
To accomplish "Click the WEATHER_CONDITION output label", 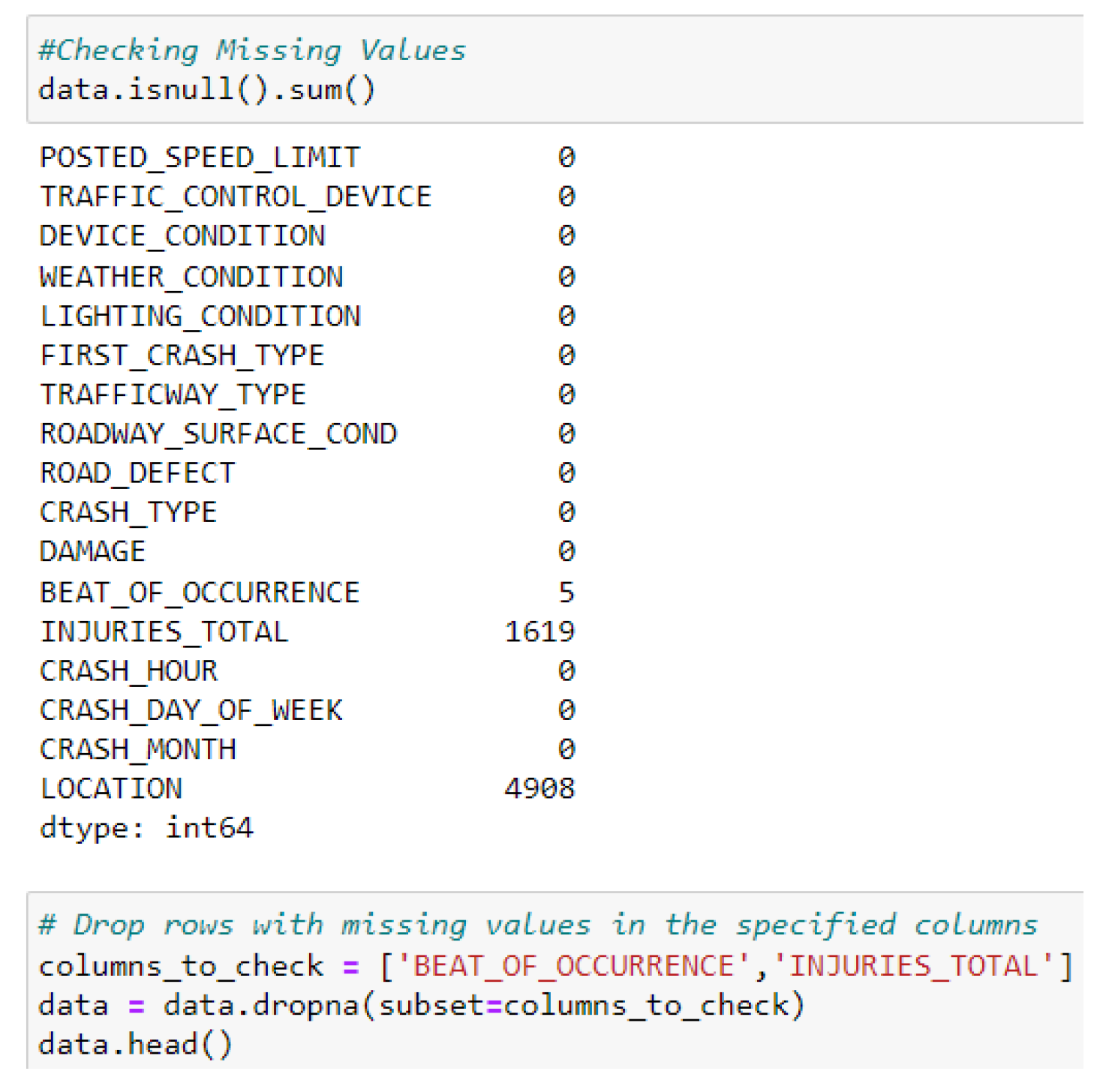I will 191,277.
